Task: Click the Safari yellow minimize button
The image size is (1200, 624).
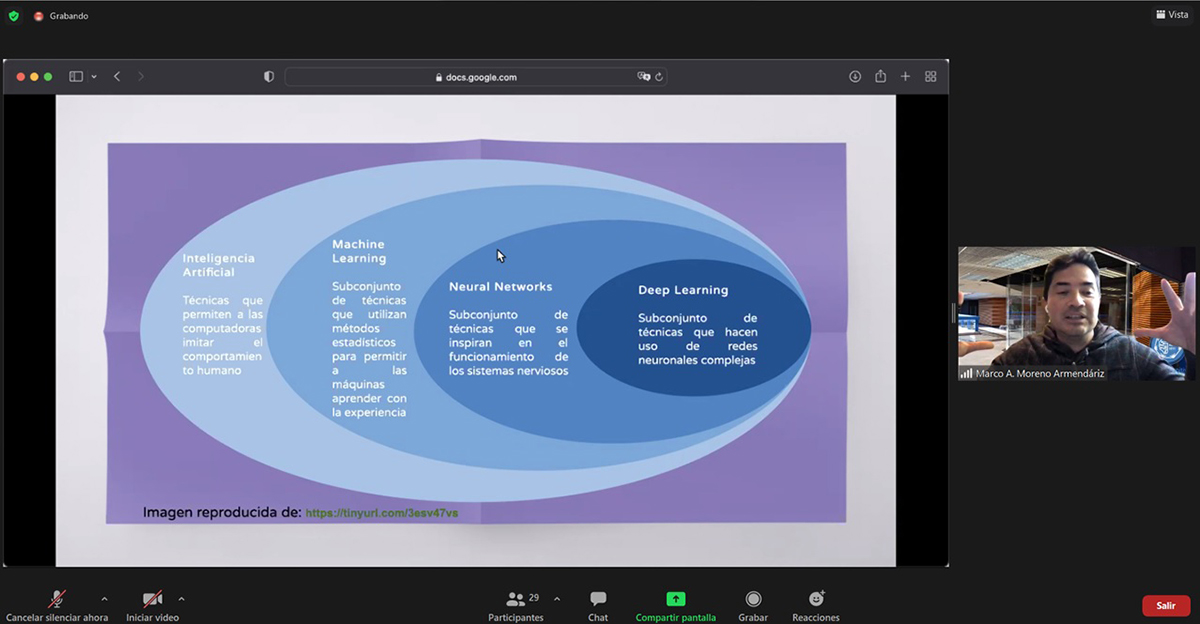Action: pos(34,76)
